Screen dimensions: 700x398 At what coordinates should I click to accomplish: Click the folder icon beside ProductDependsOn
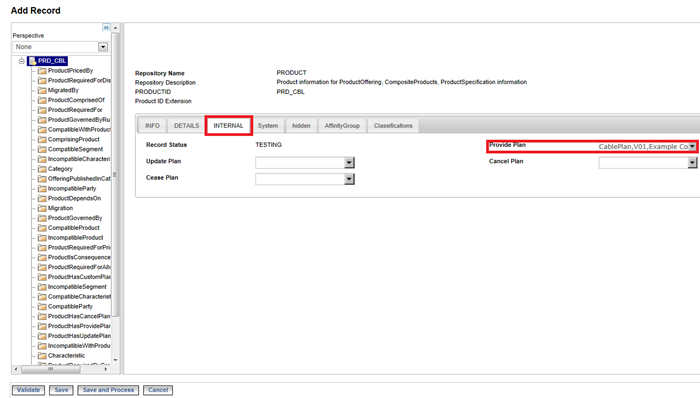click(42, 198)
